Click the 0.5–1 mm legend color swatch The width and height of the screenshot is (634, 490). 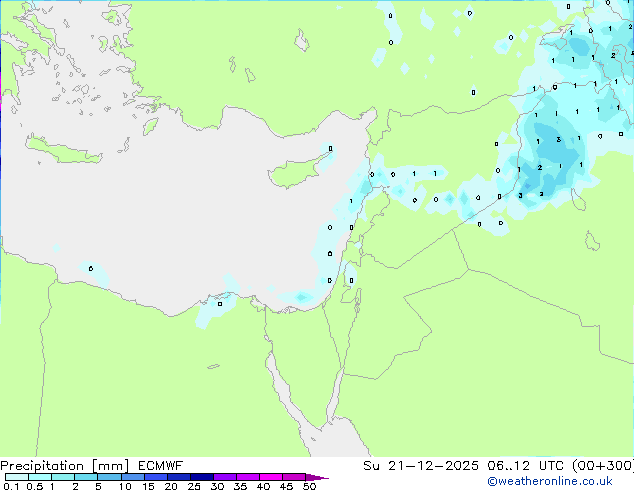pyautogui.click(x=40, y=477)
